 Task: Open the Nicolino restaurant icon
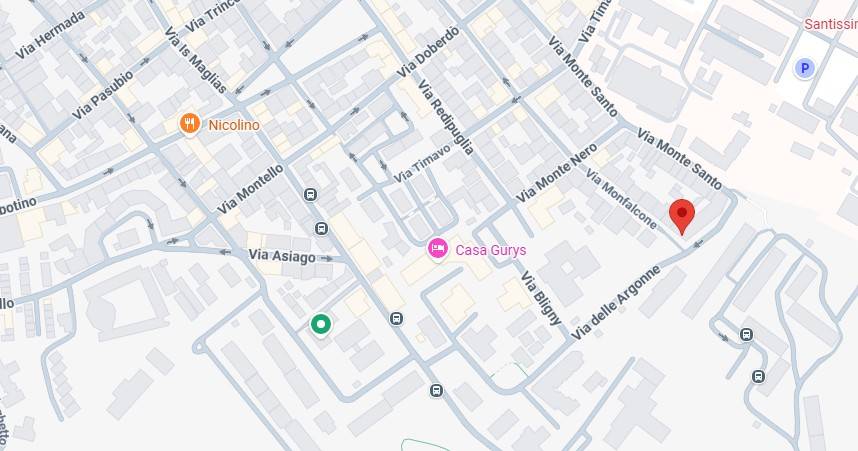click(x=189, y=124)
